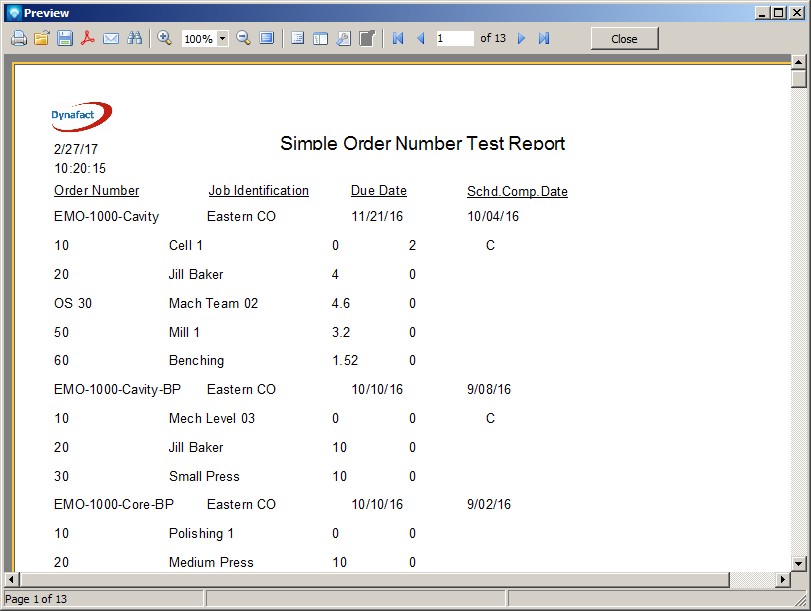Viewport: 811px width, 611px height.
Task: Click the vertical scrollbar down arrow
Action: click(x=798, y=564)
